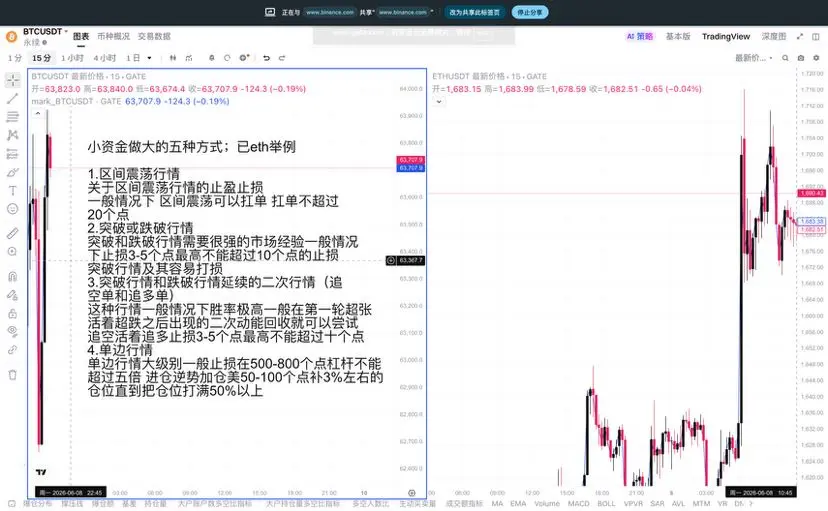Screen dimensions: 828x511
Task: Click the red 63,707.9 price label
Action: (x=410, y=159)
